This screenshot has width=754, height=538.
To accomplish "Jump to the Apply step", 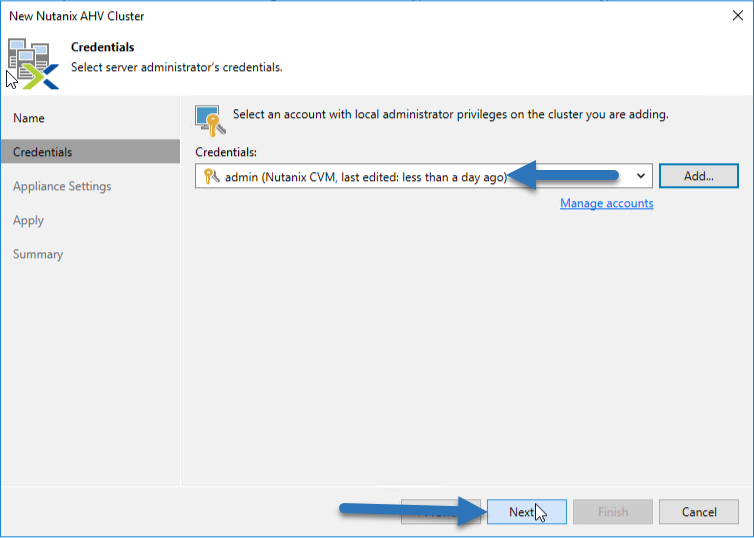I will [x=28, y=220].
